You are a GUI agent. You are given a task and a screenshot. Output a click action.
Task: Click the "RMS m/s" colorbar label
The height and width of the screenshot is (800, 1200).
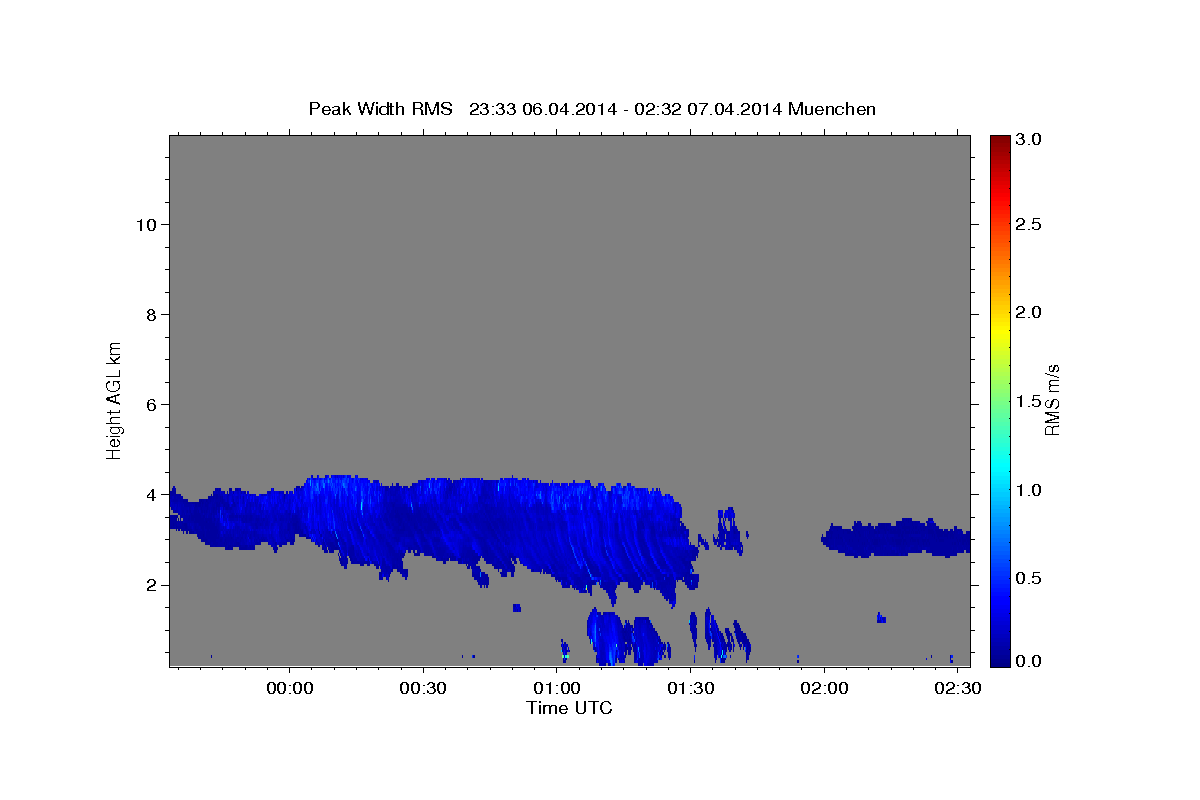tap(1051, 400)
